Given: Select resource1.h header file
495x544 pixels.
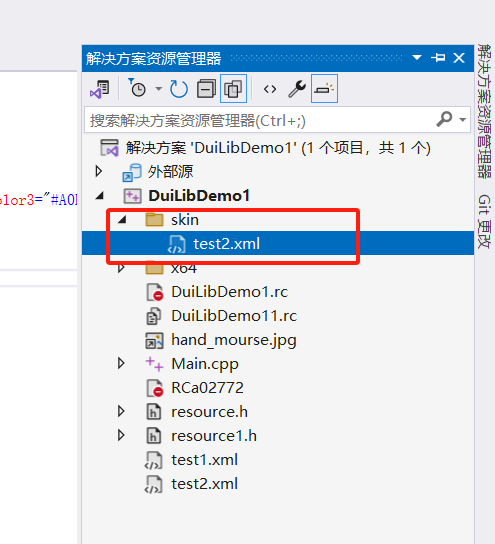Looking at the screenshot, I should tap(214, 436).
